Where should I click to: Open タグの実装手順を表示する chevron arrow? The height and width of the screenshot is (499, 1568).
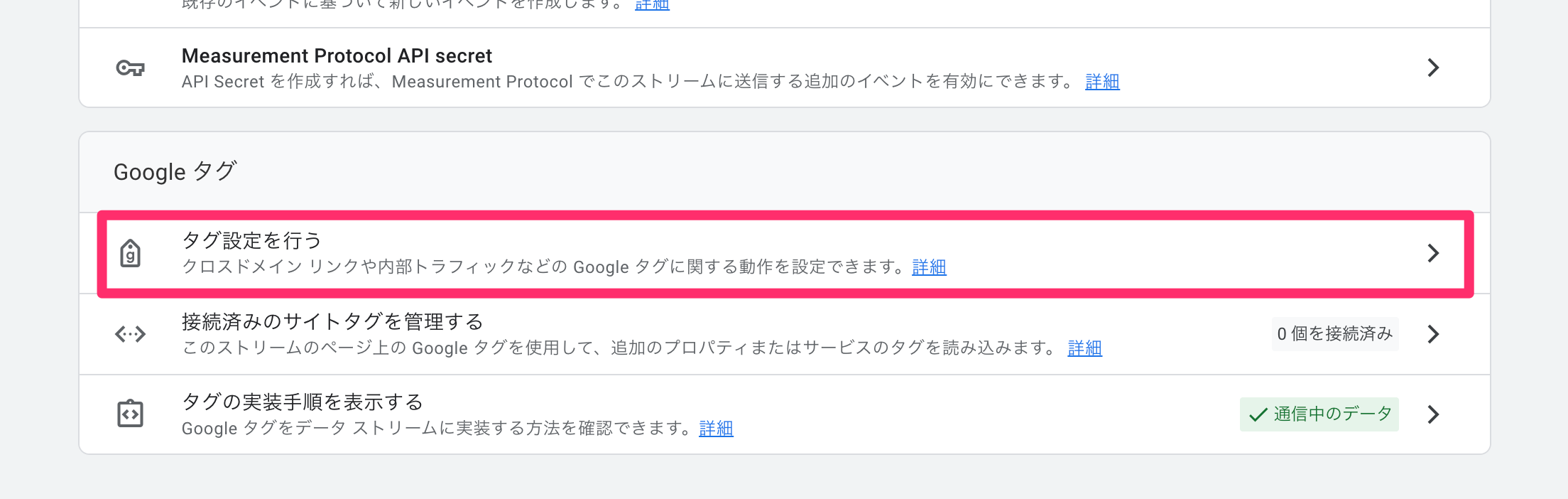1433,414
